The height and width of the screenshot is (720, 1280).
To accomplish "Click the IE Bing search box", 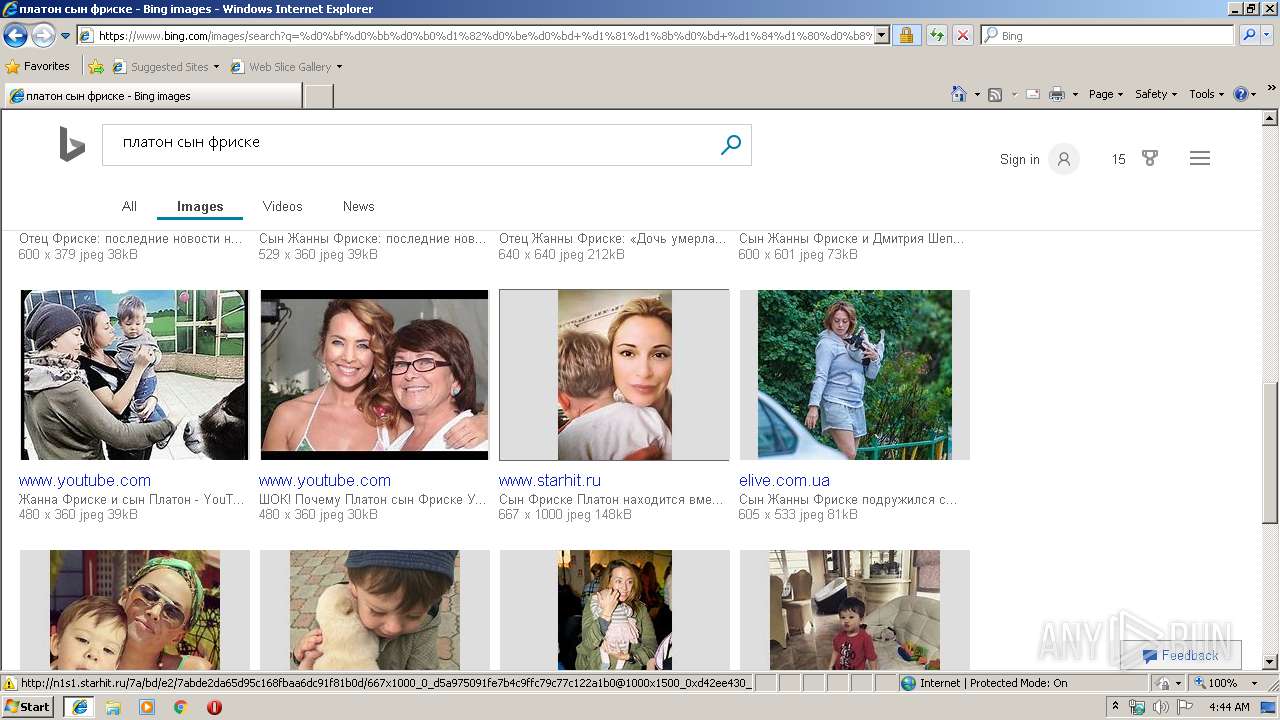I will pyautogui.click(x=1108, y=36).
